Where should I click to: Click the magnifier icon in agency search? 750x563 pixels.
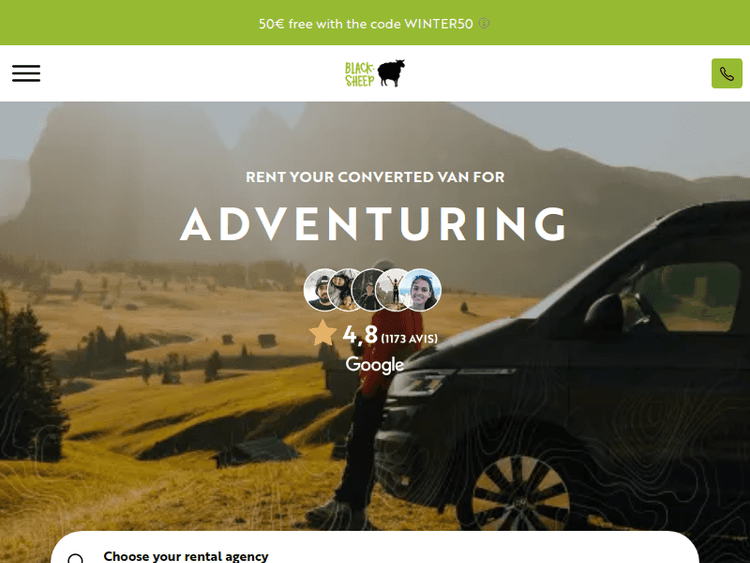point(76,558)
